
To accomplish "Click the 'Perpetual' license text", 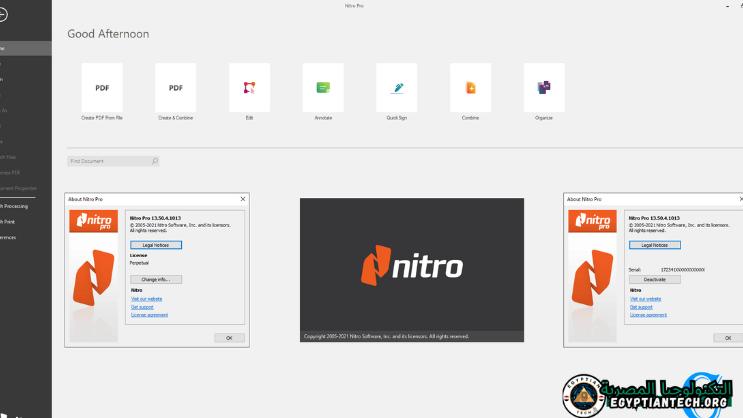I will (139, 263).
